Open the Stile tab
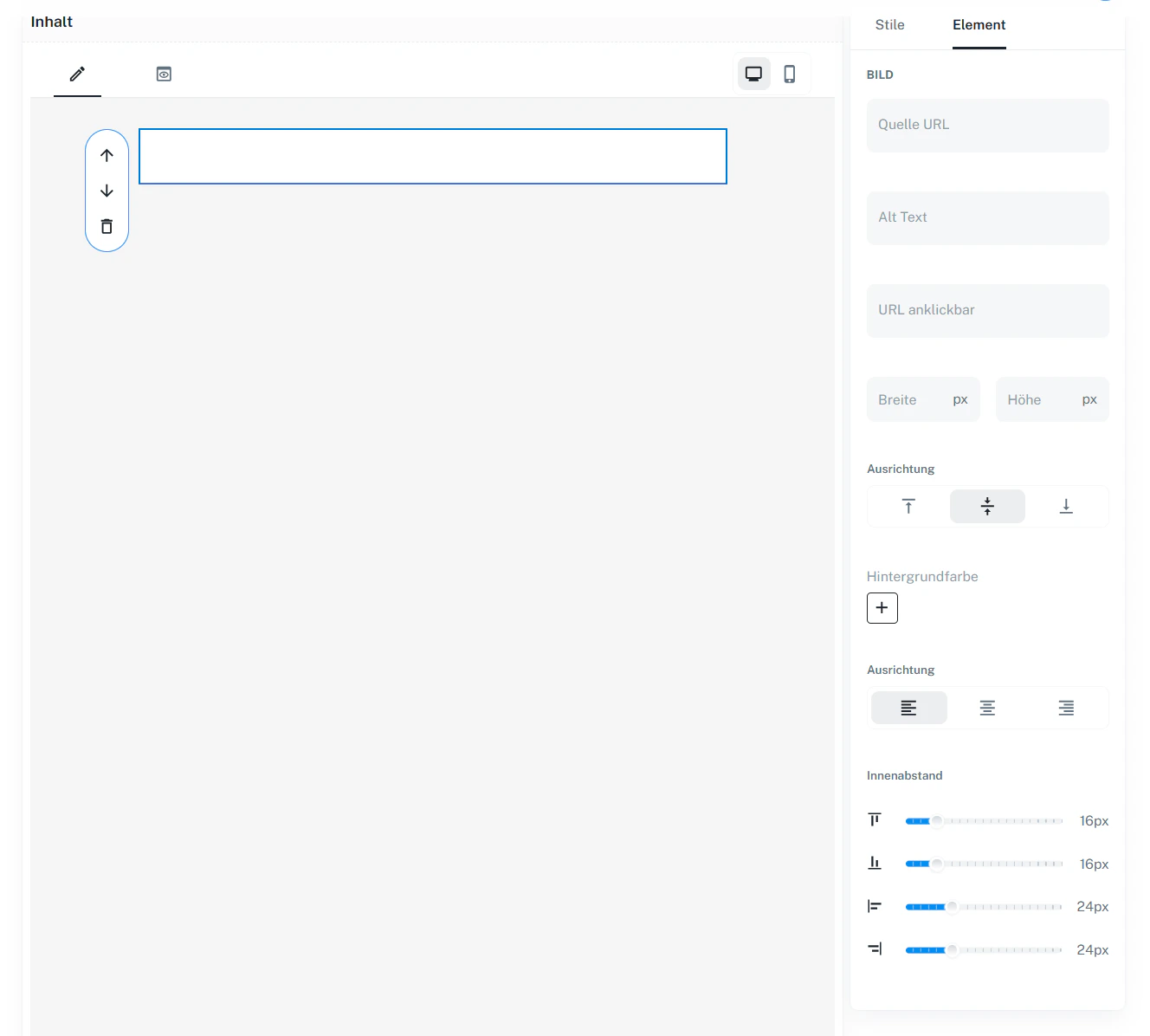The height and width of the screenshot is (1036, 1150). tap(889, 25)
